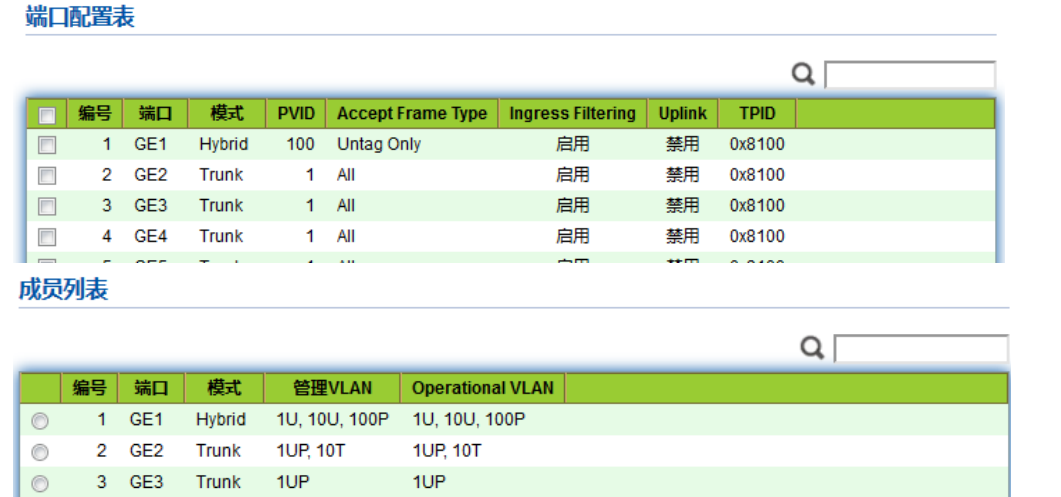Image resolution: width=1061 pixels, height=497 pixels.
Task: Tick the select-all checkbox in header row
Action: click(x=46, y=114)
